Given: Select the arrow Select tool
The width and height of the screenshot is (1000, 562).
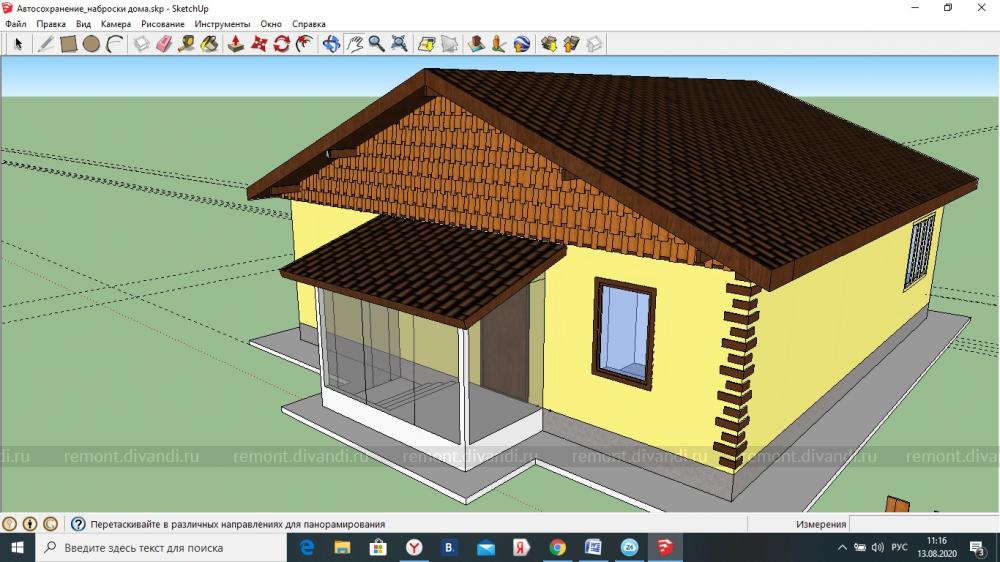Looking at the screenshot, I should pyautogui.click(x=18, y=44).
